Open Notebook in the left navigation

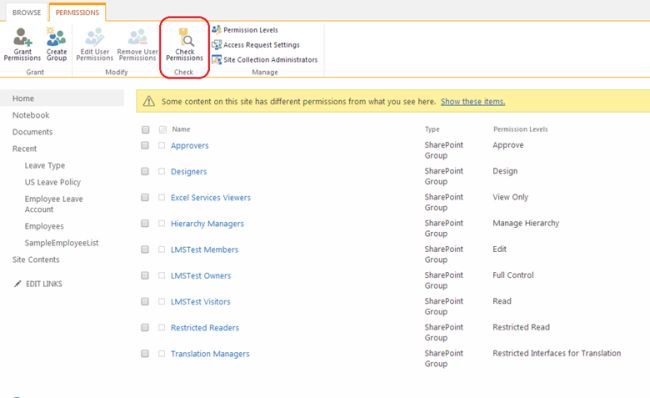31,115
